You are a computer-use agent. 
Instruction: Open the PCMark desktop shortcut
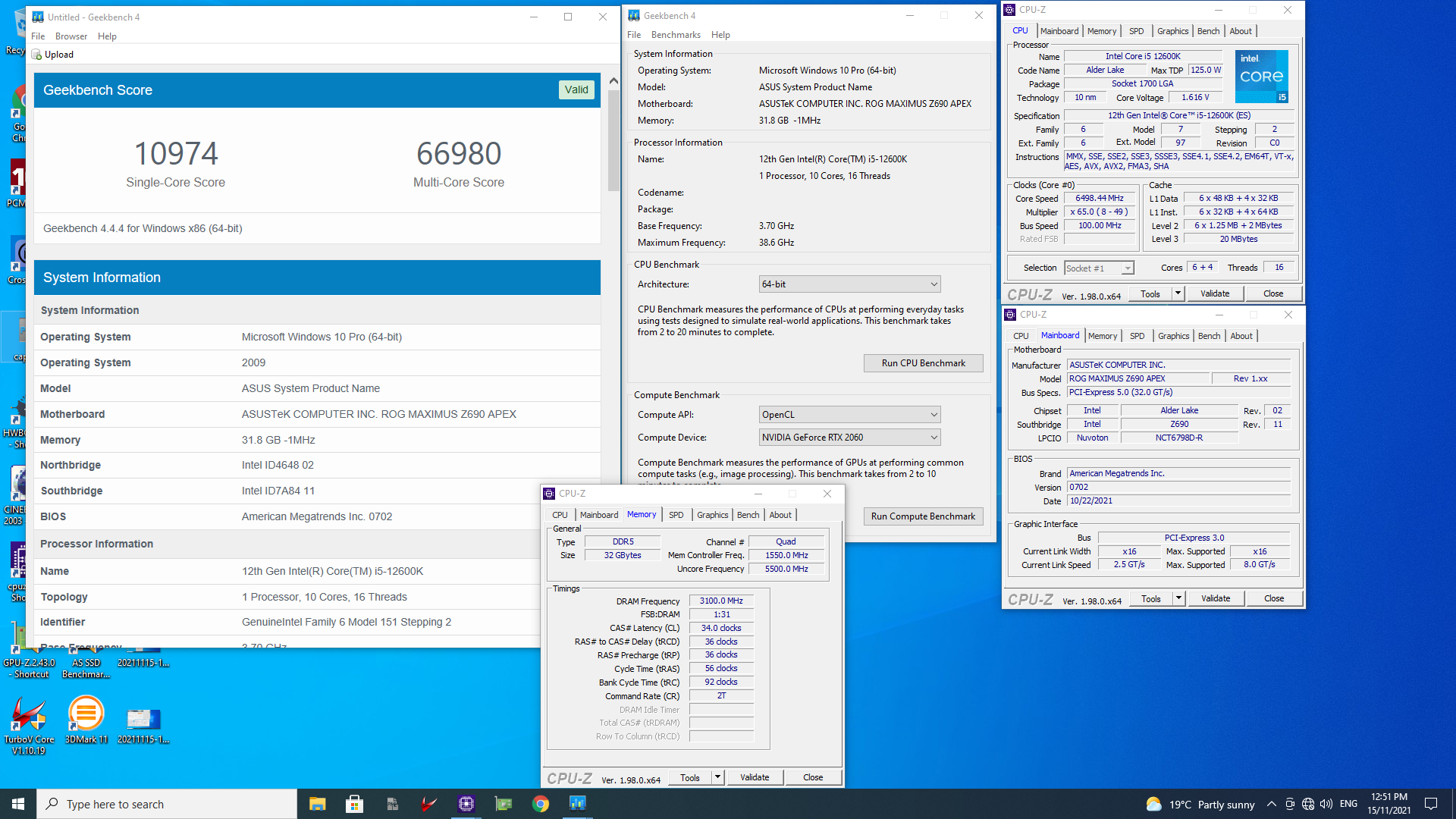pyautogui.click(x=17, y=184)
